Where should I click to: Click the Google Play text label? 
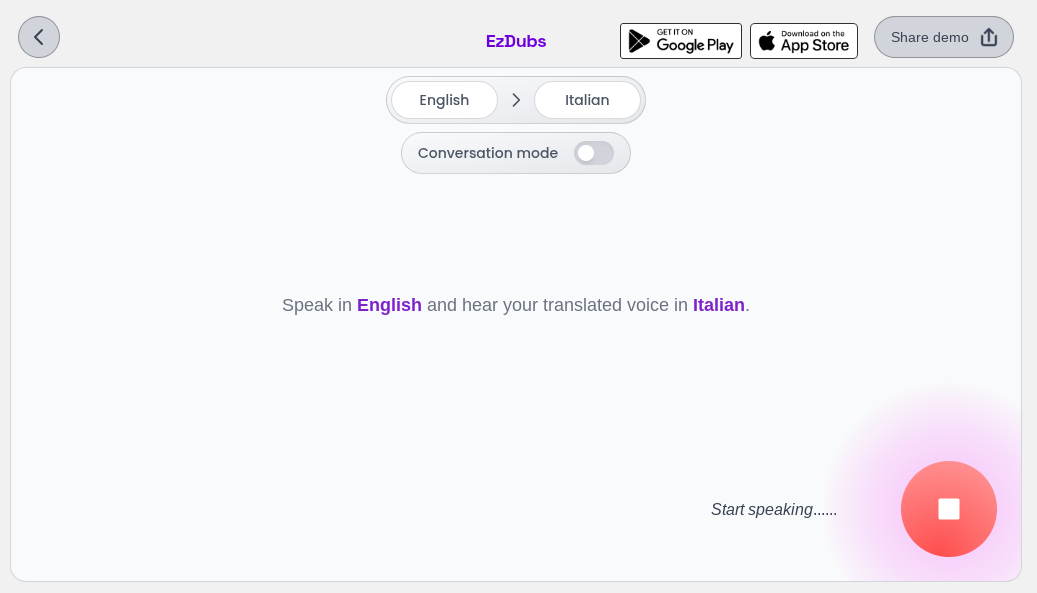tap(694, 46)
